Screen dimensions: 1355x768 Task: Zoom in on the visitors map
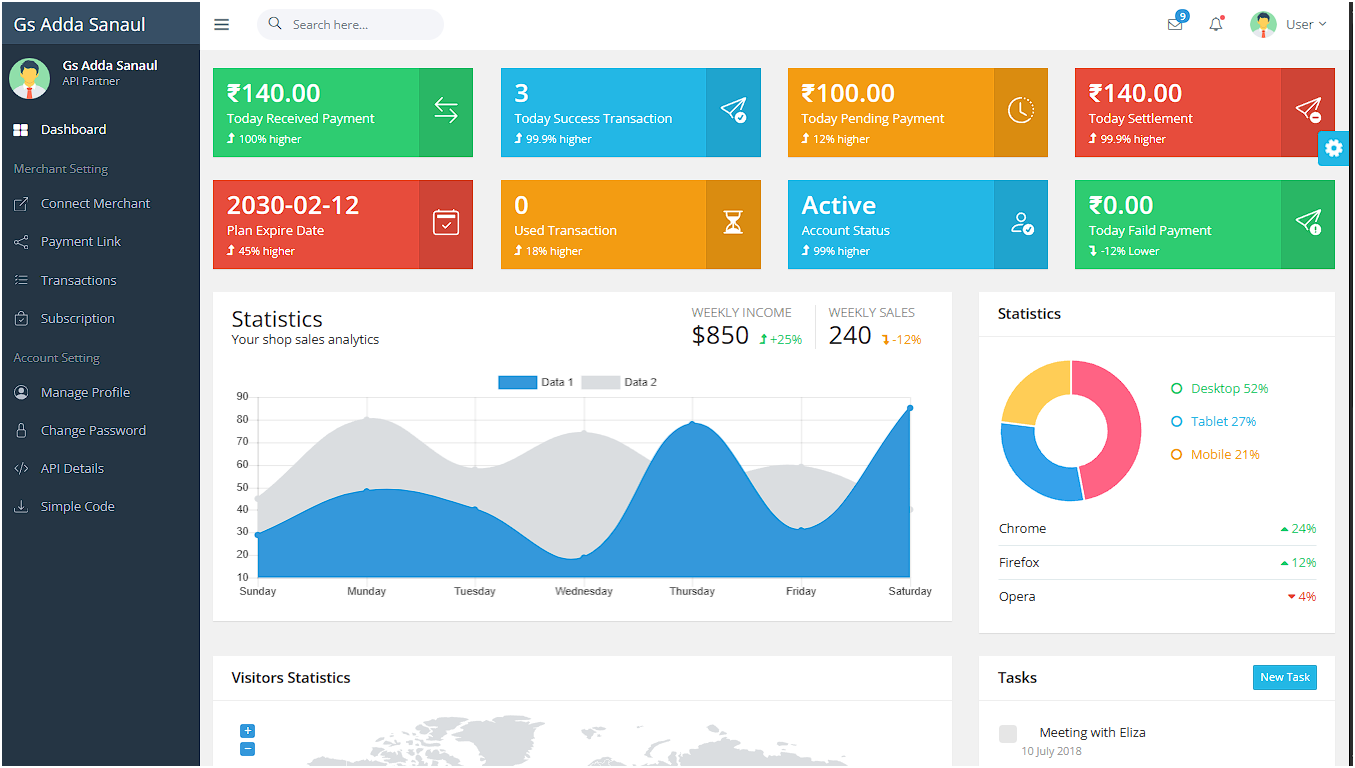(248, 731)
